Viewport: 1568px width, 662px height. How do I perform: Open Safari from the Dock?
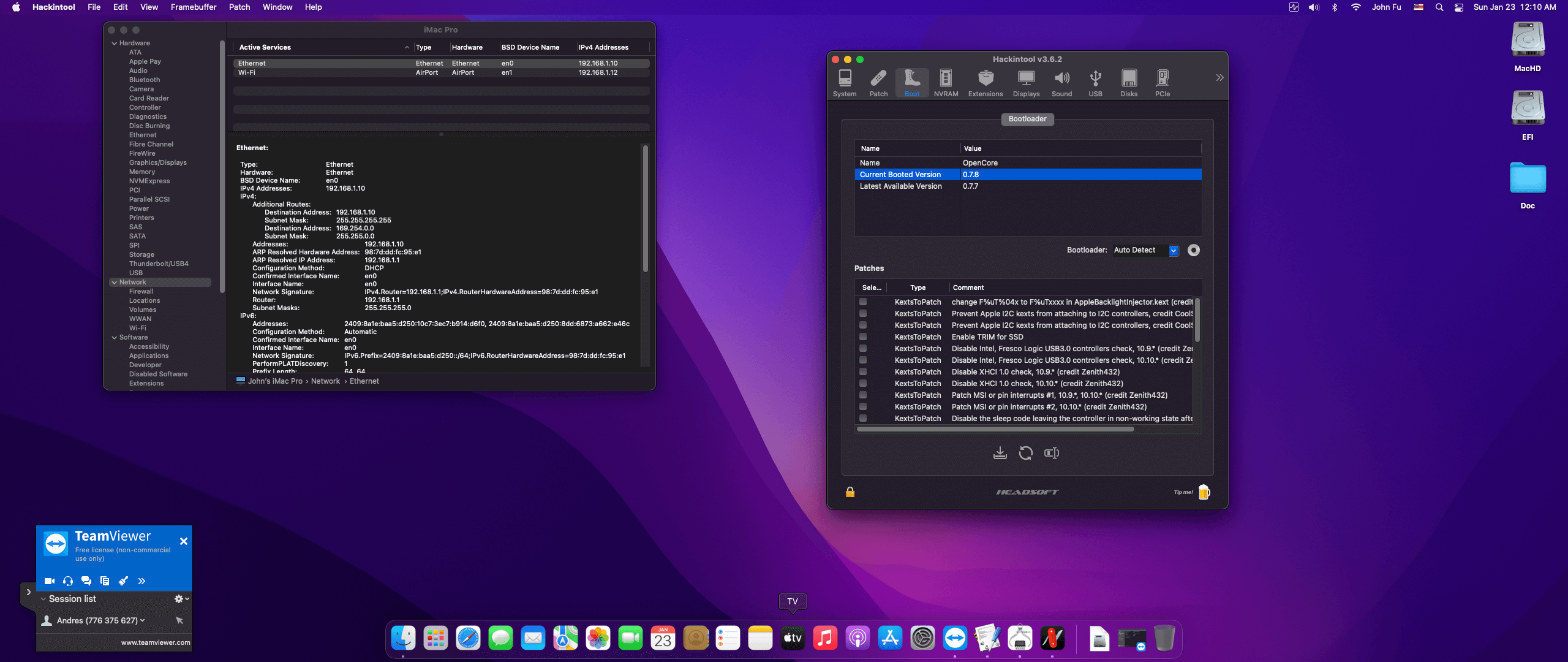tap(468, 639)
